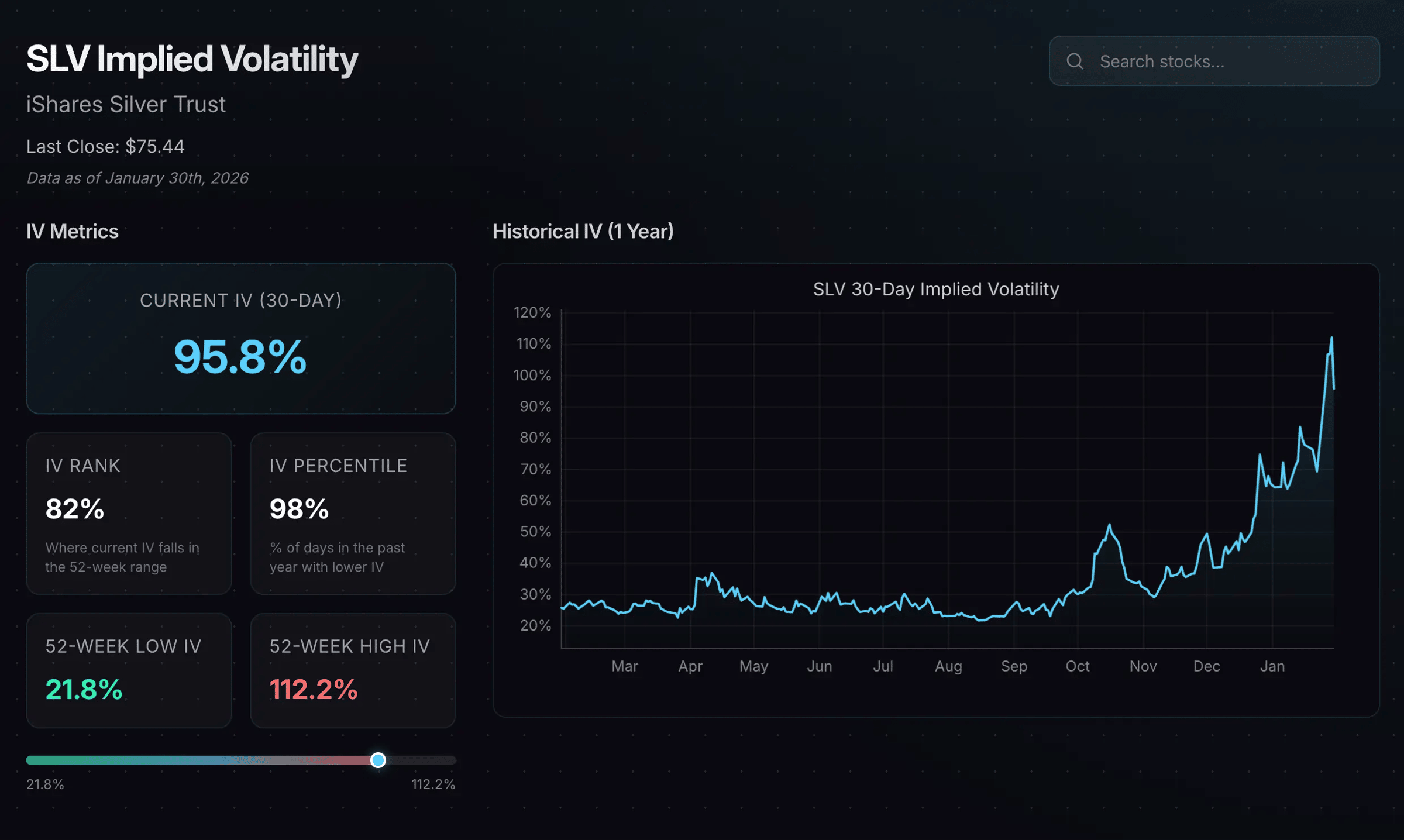Click the IV range slider handle

pos(378,760)
